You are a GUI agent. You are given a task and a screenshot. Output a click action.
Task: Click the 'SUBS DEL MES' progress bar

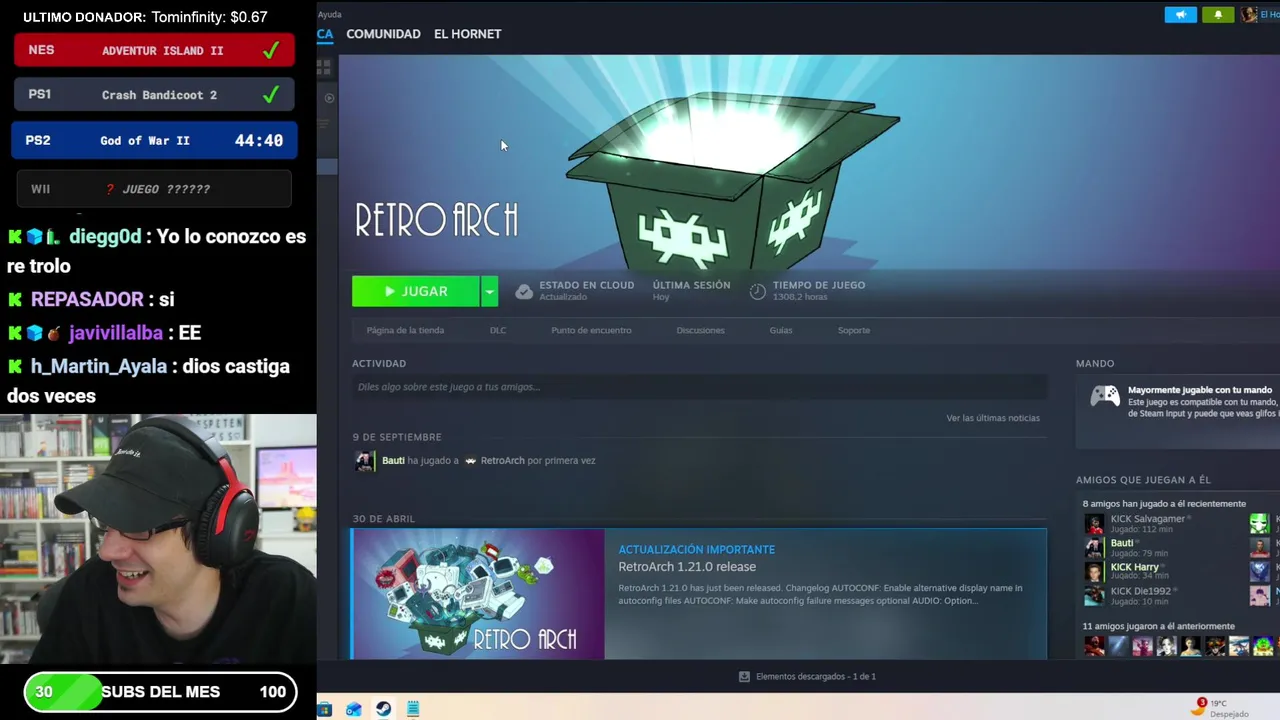tap(160, 692)
